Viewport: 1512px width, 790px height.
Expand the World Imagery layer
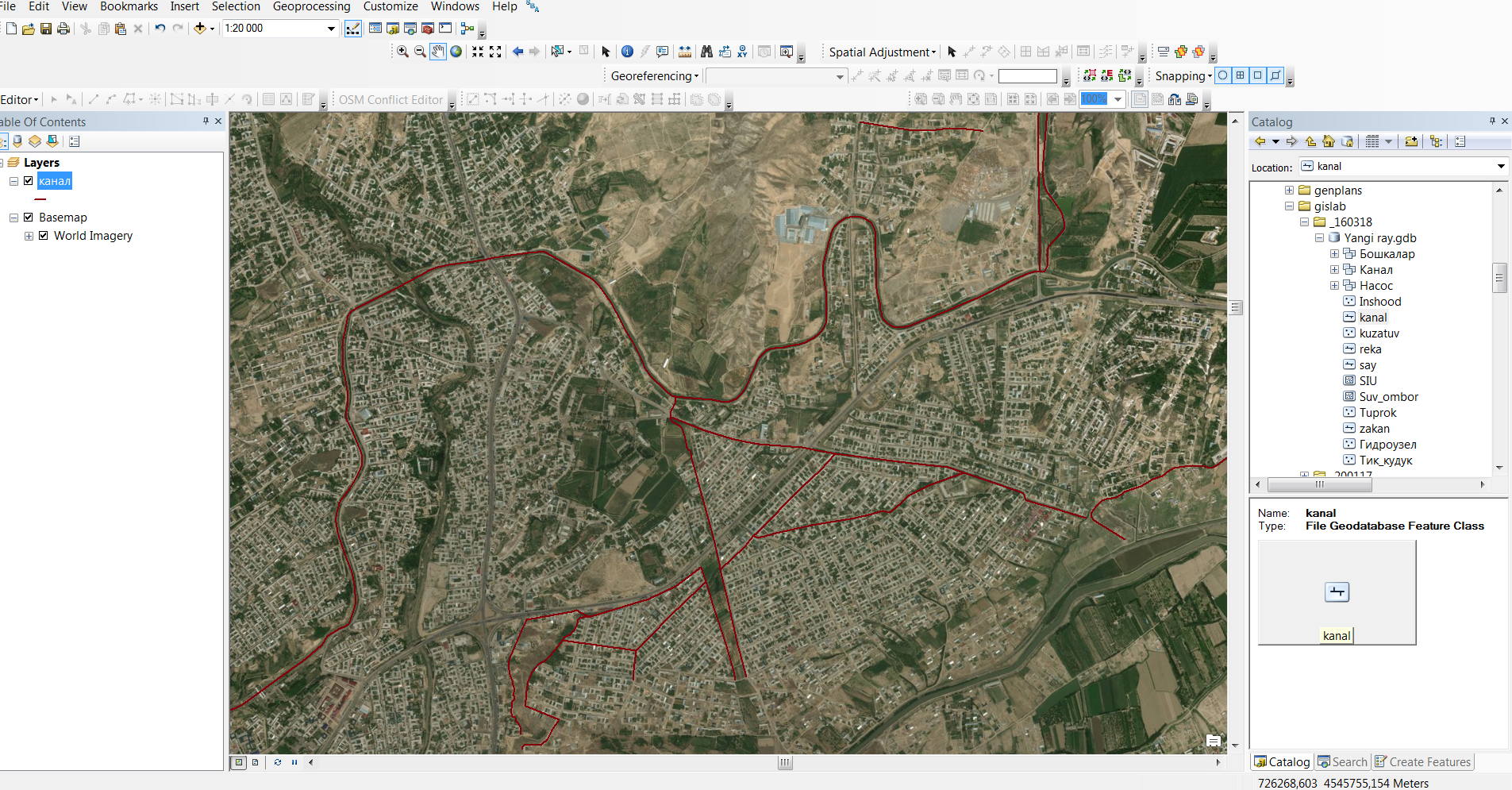(x=29, y=236)
